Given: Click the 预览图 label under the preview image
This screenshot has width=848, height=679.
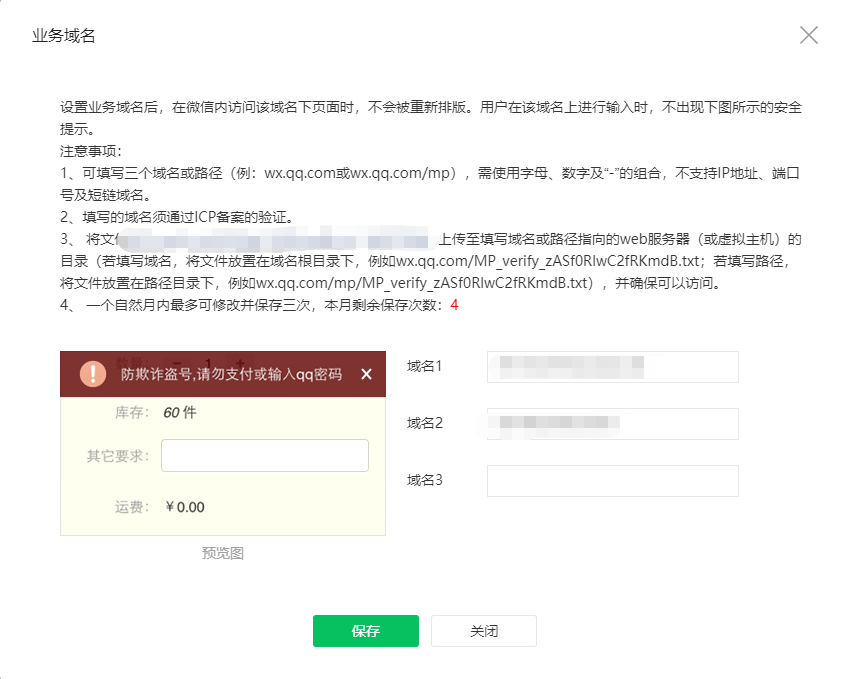Looking at the screenshot, I should point(222,553).
